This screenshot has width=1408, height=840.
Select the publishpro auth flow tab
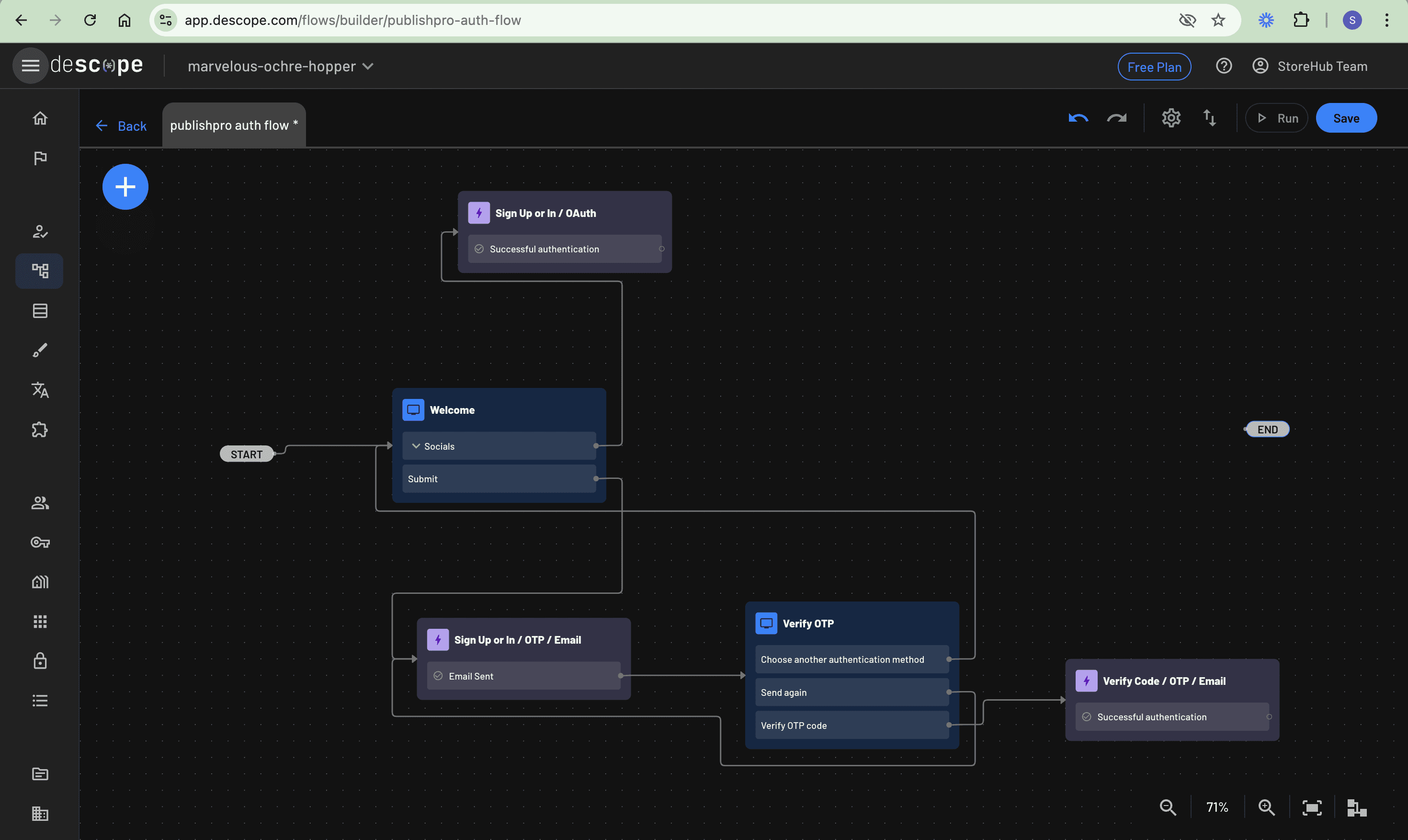click(x=234, y=125)
